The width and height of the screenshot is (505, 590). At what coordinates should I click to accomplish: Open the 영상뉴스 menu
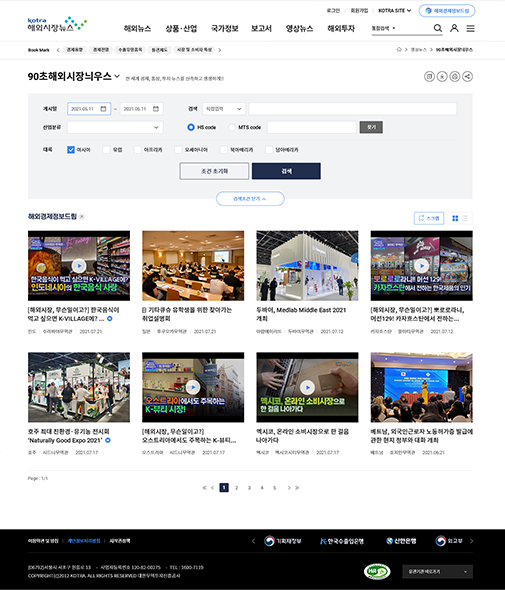(x=300, y=29)
